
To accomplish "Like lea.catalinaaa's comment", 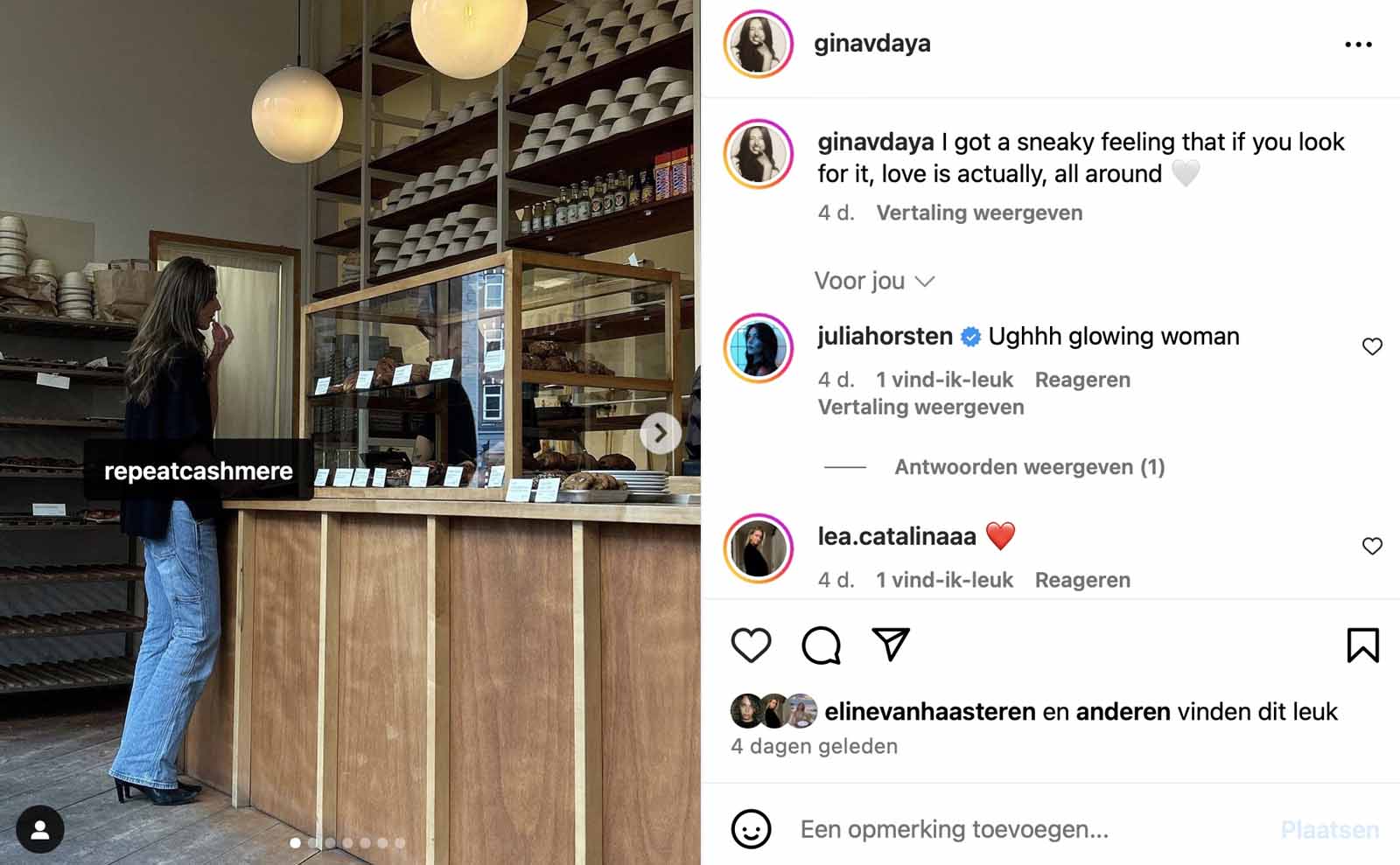I will (1372, 546).
